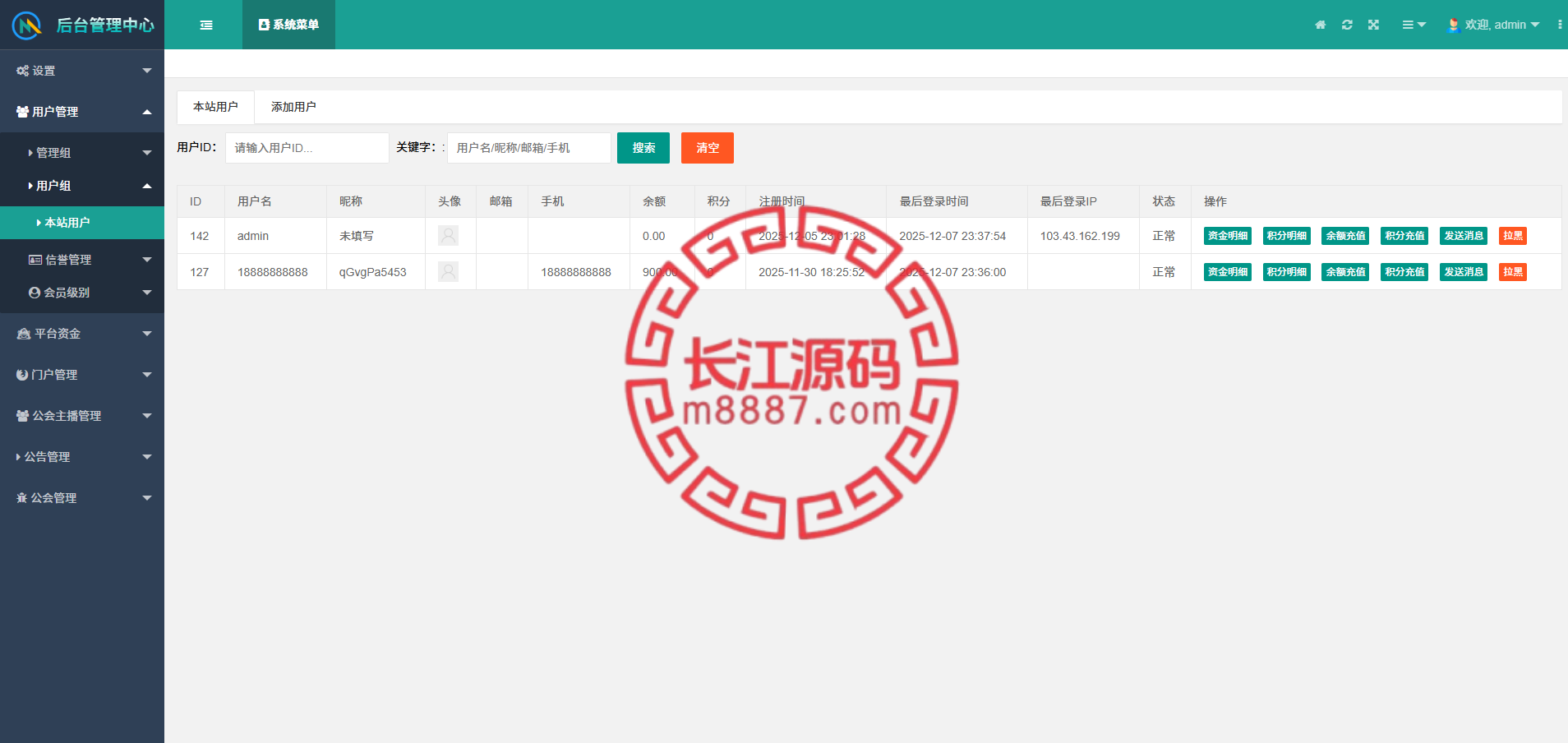Click 余额充值 for user admin
This screenshot has width=1568, height=743.
pyautogui.click(x=1346, y=236)
